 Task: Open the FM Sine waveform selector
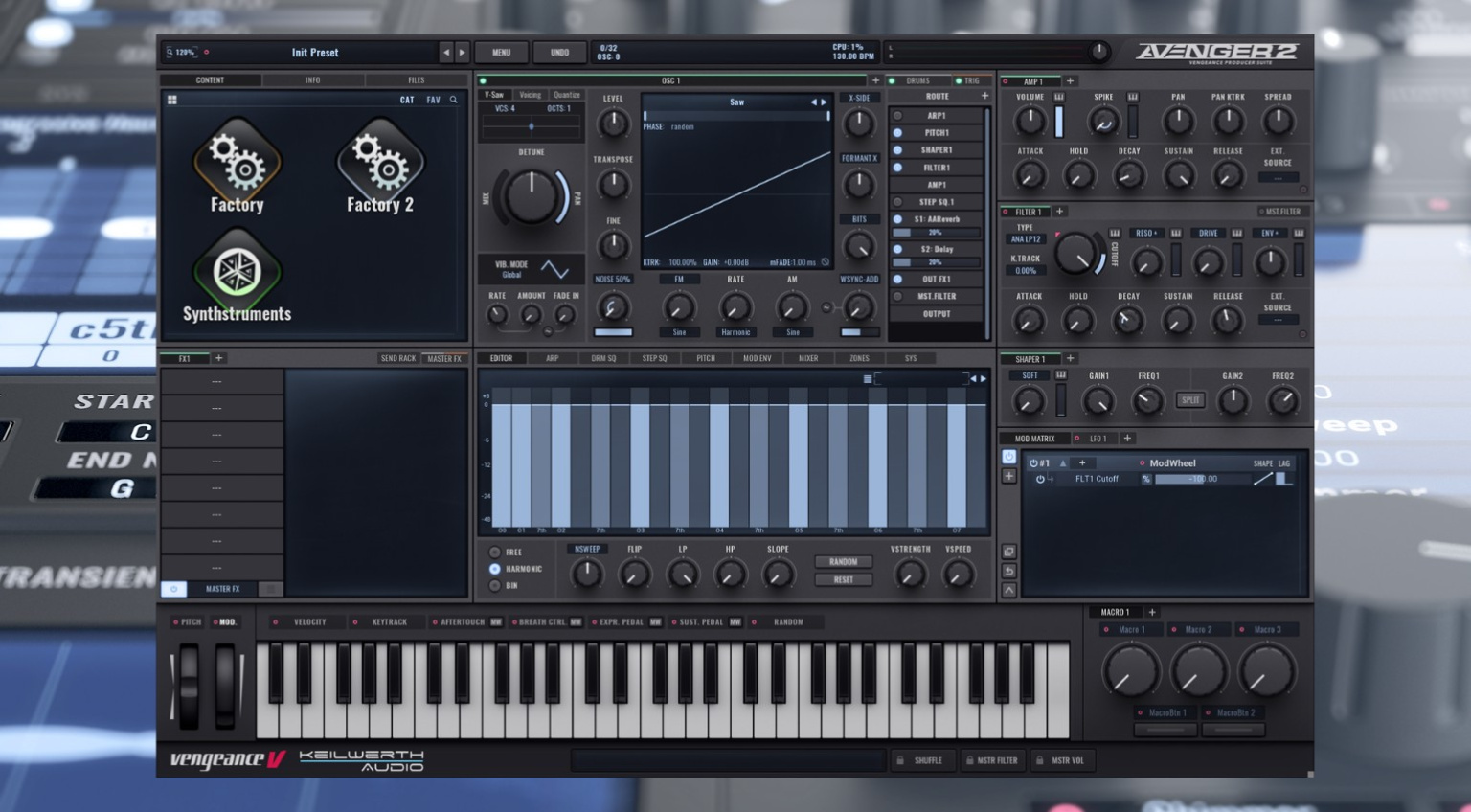point(679,332)
